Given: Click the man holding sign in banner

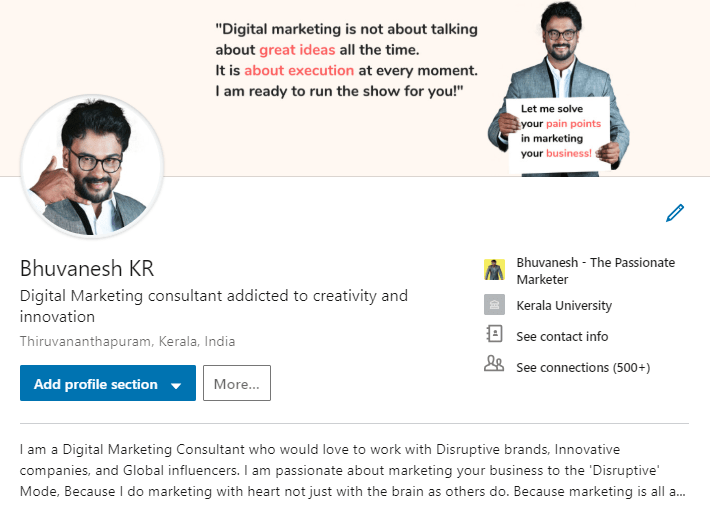Looking at the screenshot, I should point(559,88).
